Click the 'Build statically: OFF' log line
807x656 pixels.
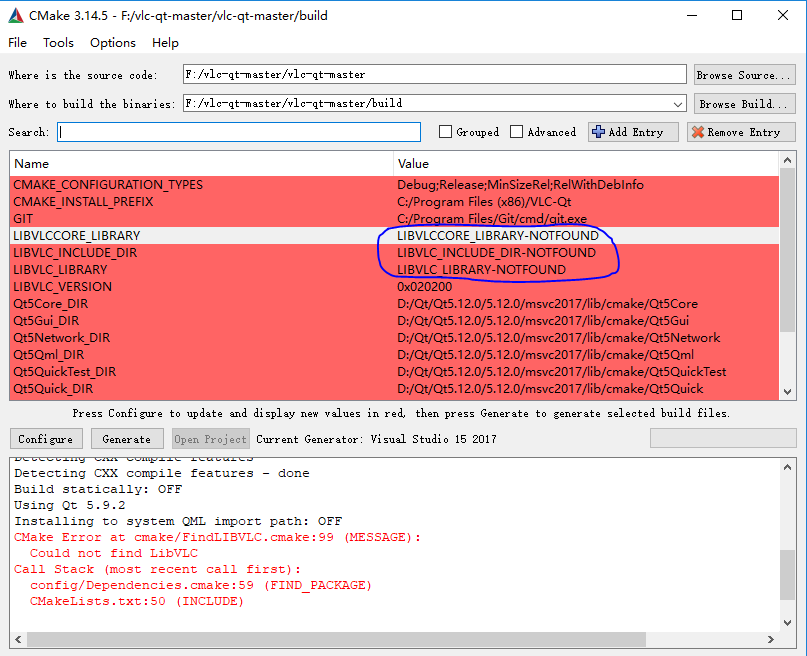98,489
